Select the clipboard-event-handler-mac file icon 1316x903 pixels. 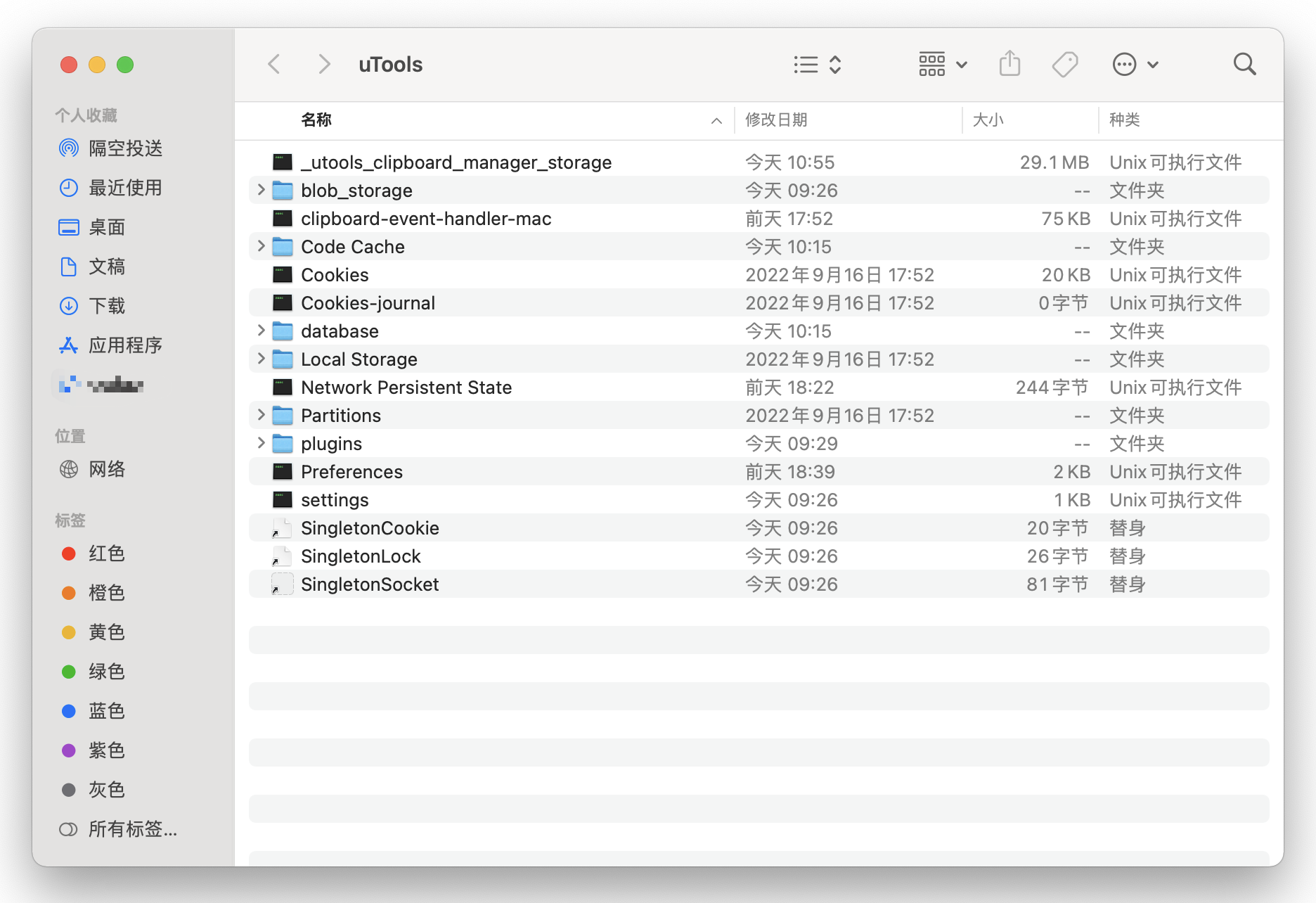pos(283,219)
